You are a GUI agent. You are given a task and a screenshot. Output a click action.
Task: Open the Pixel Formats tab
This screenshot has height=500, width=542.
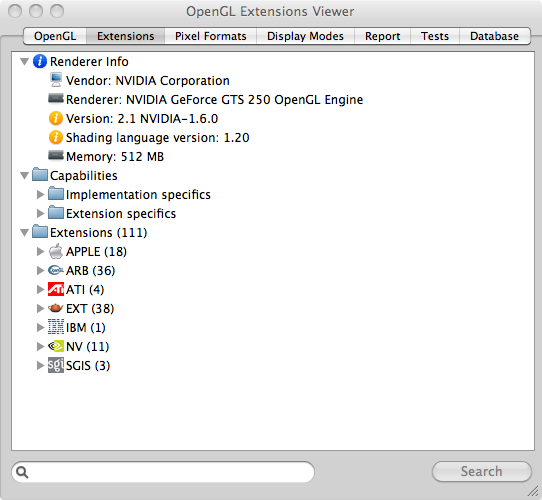[211, 36]
